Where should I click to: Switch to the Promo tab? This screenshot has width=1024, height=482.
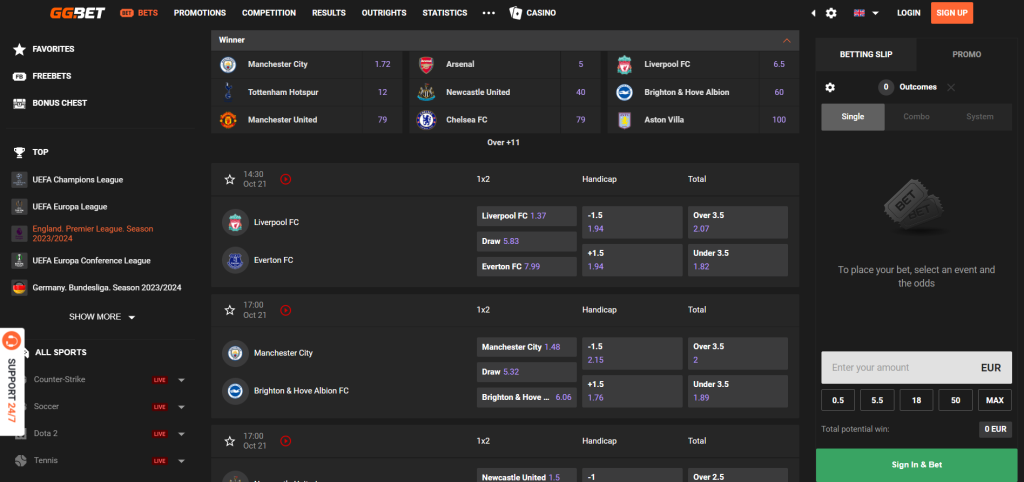[x=967, y=55]
